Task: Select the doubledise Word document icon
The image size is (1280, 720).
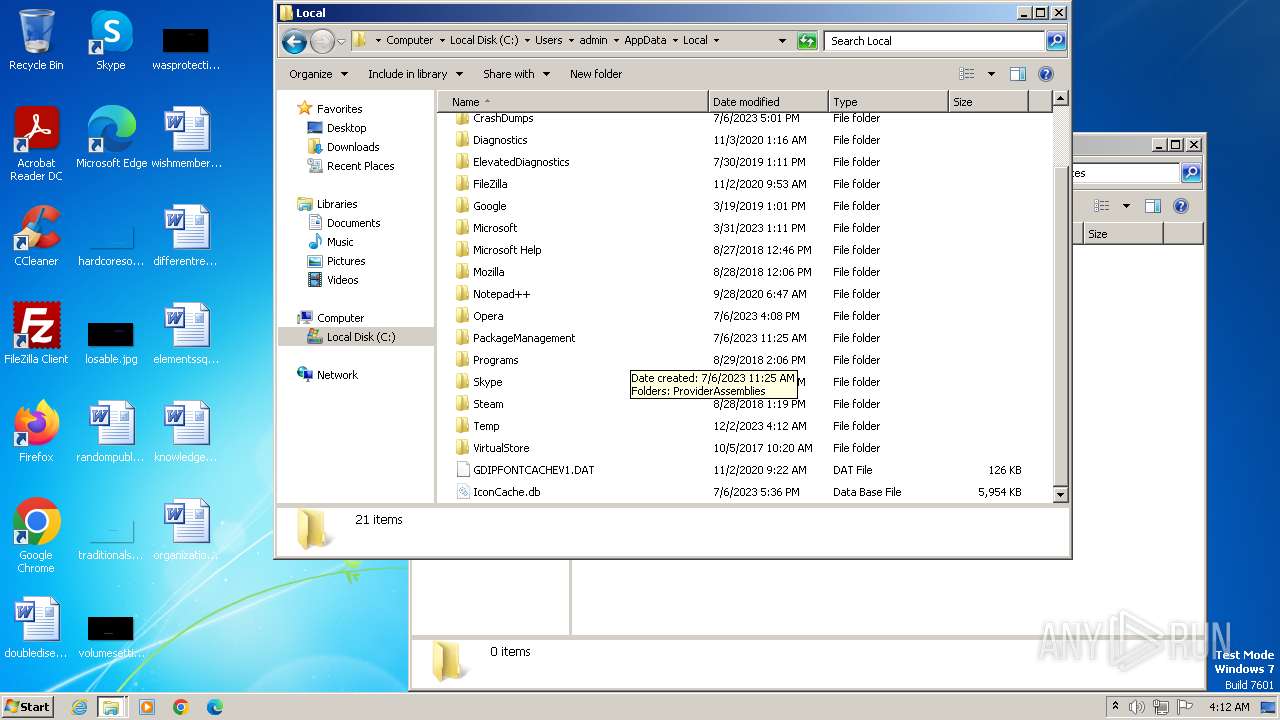Action: pos(36,627)
